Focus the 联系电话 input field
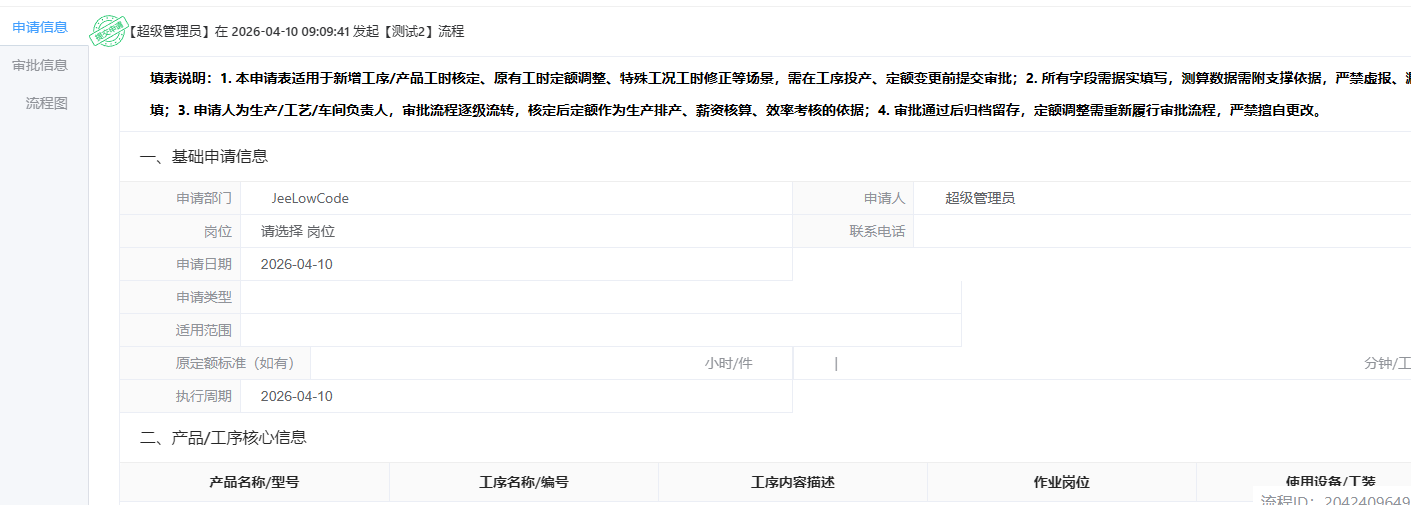Screen dimensions: 1411x505 point(1160,231)
